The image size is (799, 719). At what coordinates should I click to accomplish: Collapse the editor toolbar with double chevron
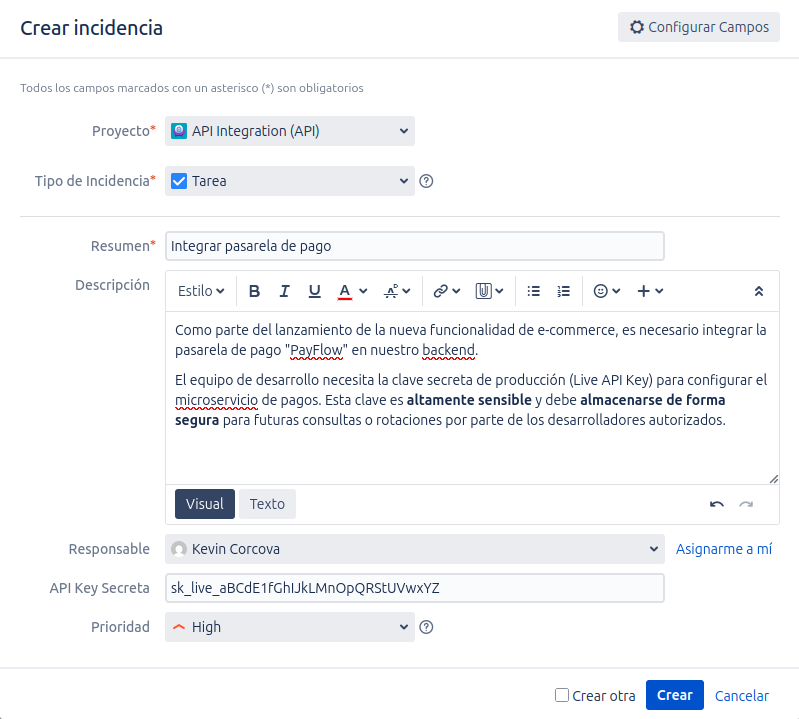click(759, 291)
